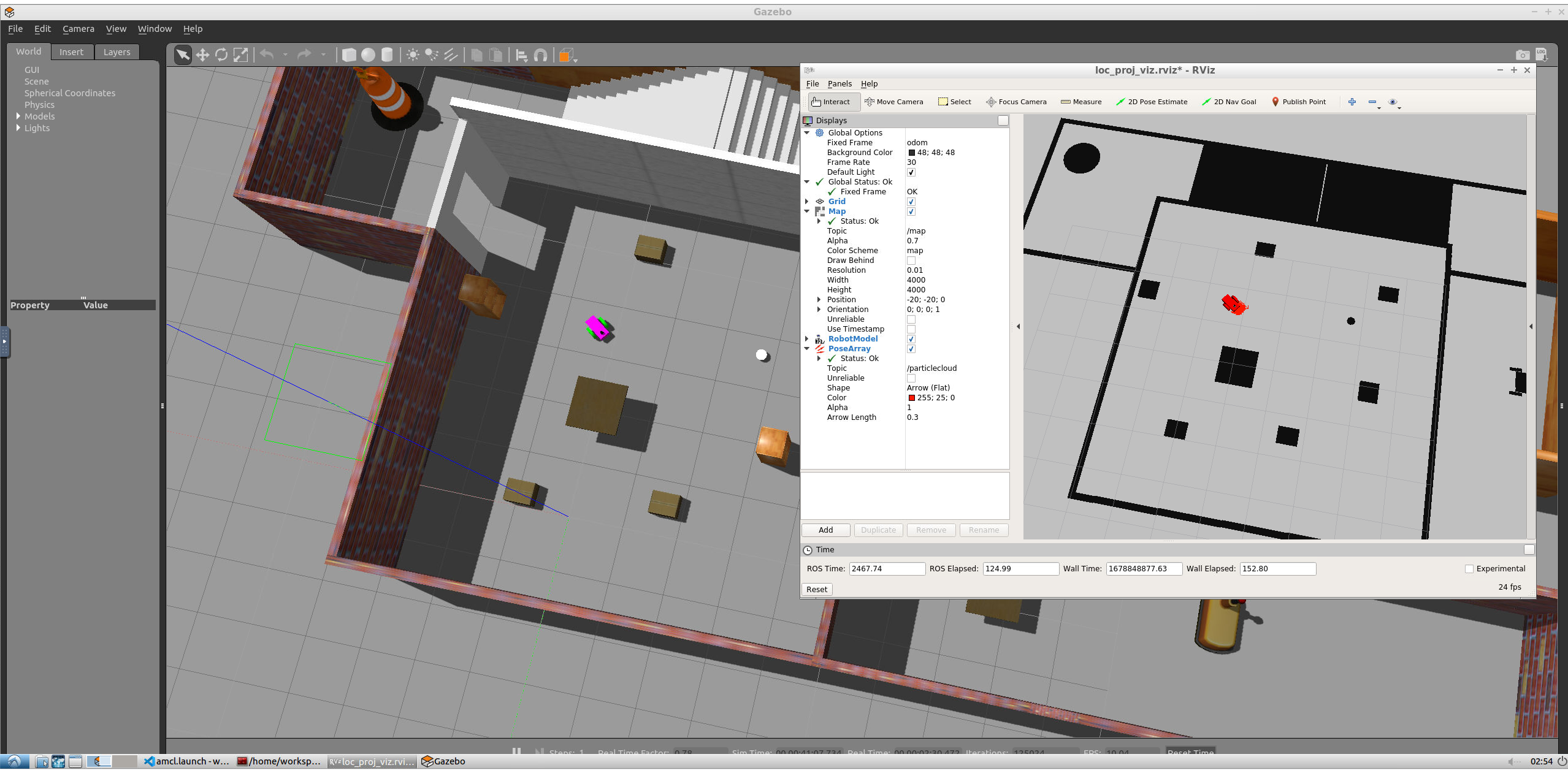The width and height of the screenshot is (1568, 773).
Task: Click the Reset button in Time panel
Action: (x=817, y=590)
